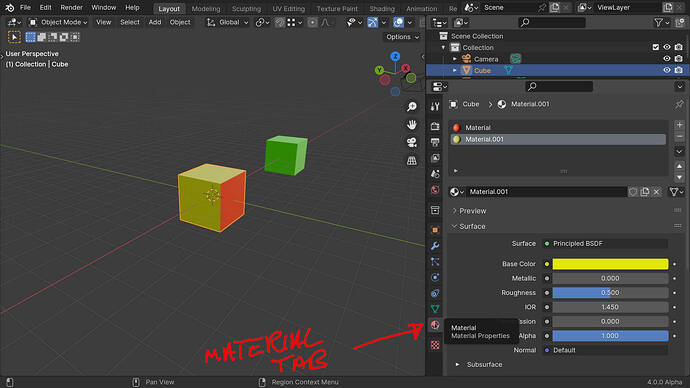Open the viewport Select menu
The height and width of the screenshot is (388, 690).
tap(130, 22)
